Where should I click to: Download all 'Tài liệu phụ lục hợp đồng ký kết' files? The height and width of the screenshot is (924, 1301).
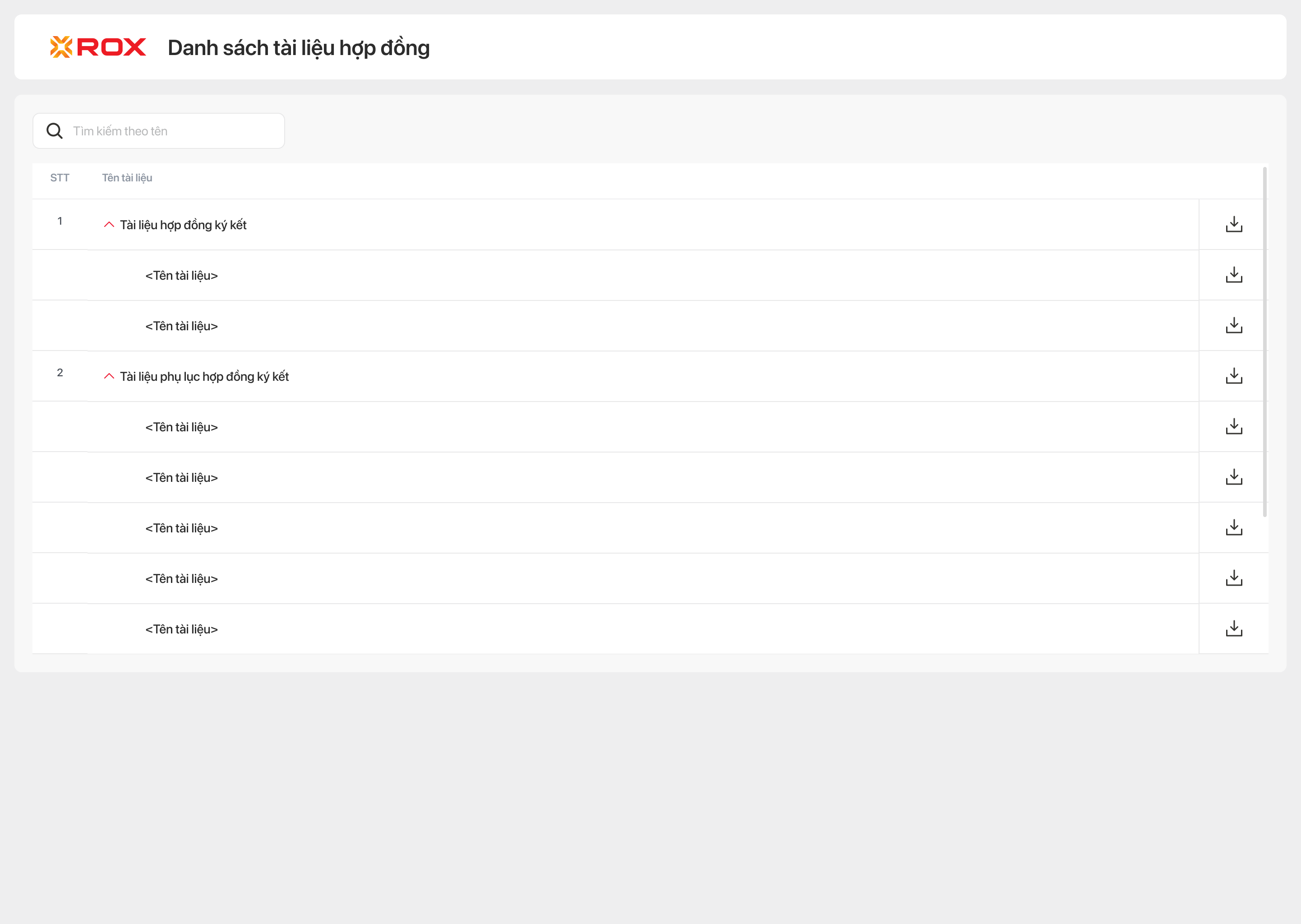pos(1233,376)
